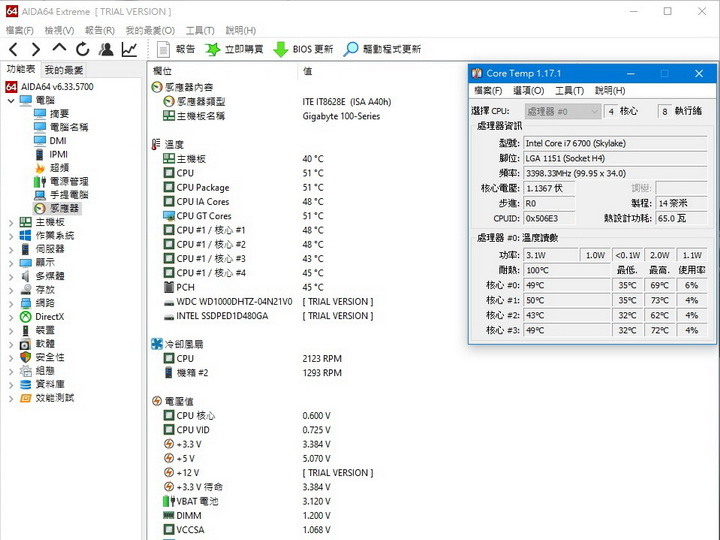The height and width of the screenshot is (540, 720).
Task: Open Core Temp 說明(H) menu
Action: click(x=610, y=90)
